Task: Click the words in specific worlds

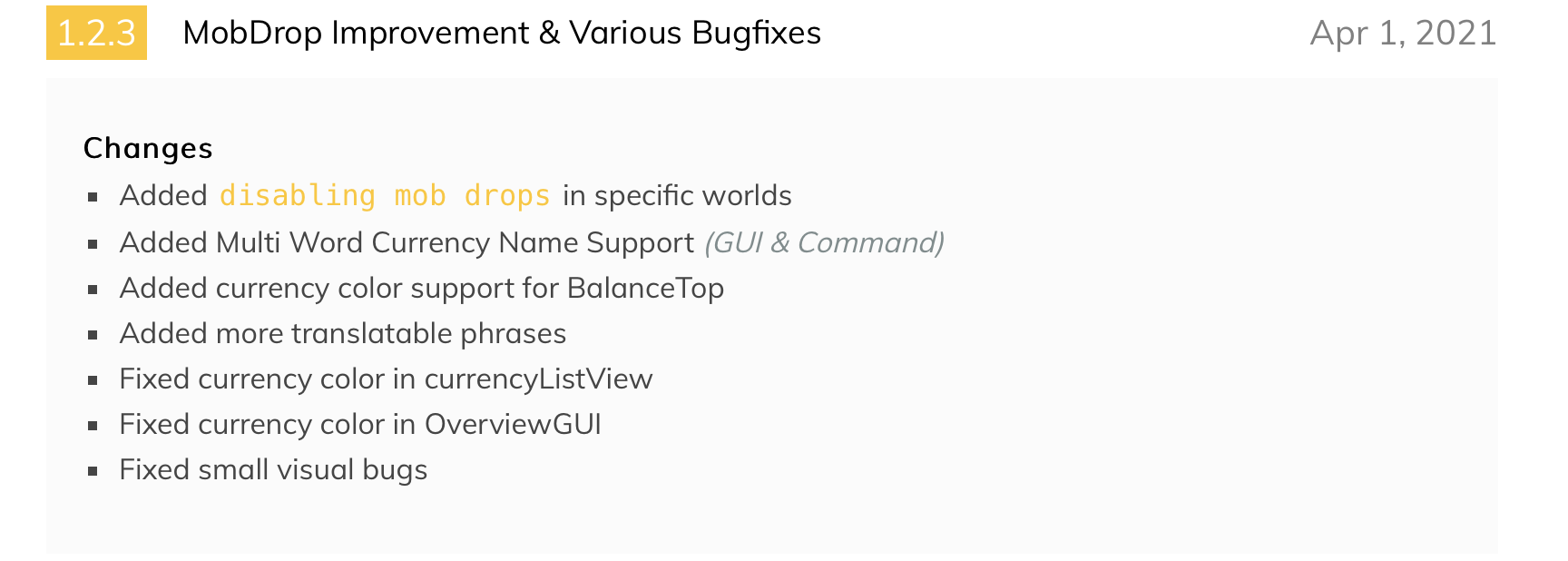Action: pos(677,195)
